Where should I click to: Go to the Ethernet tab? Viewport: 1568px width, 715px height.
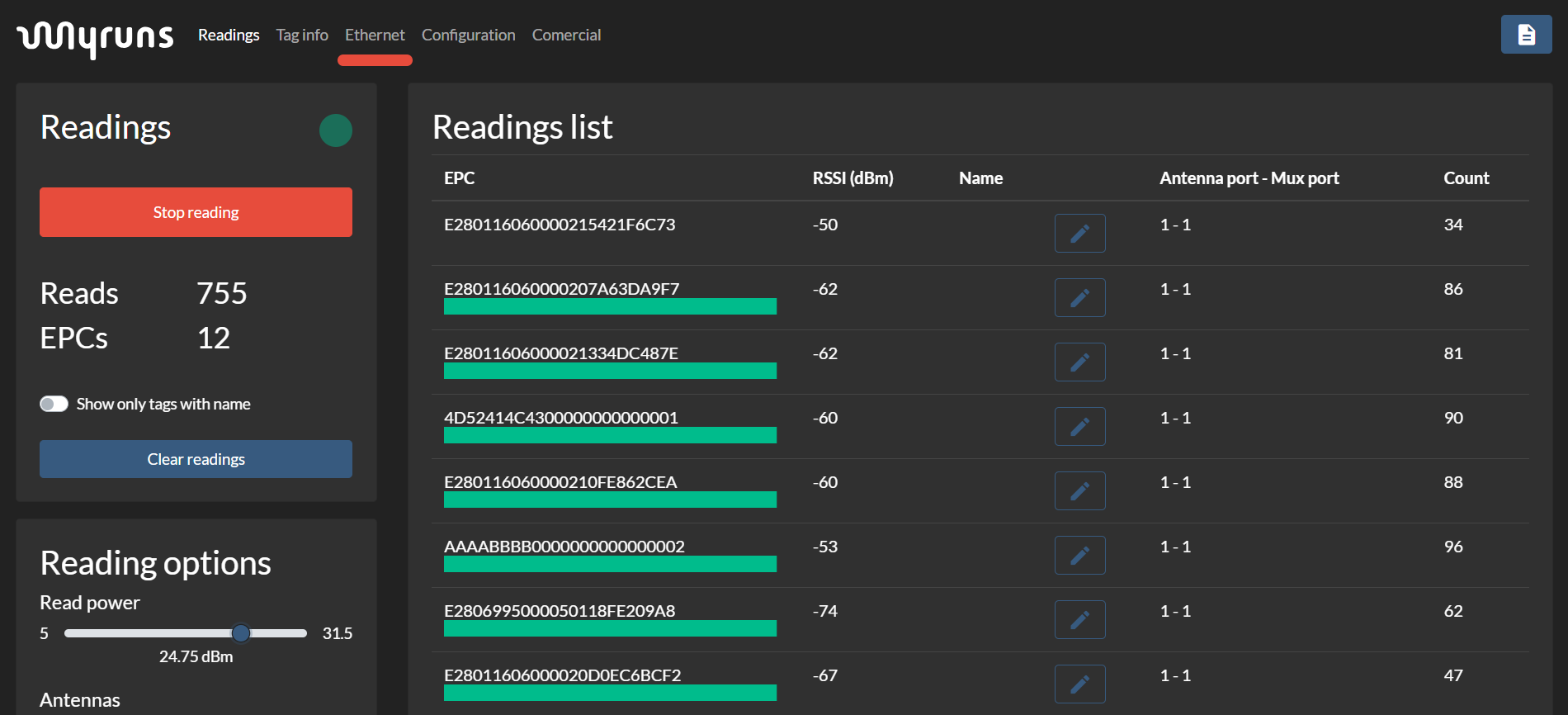coord(375,35)
